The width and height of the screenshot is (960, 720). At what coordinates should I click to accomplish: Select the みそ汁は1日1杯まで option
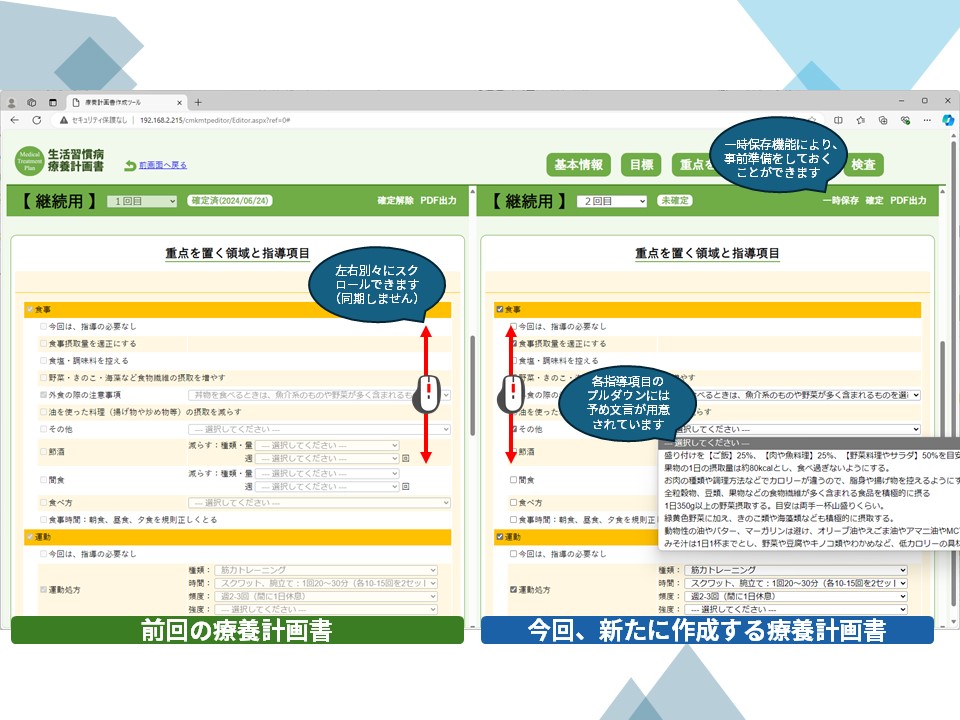809,544
